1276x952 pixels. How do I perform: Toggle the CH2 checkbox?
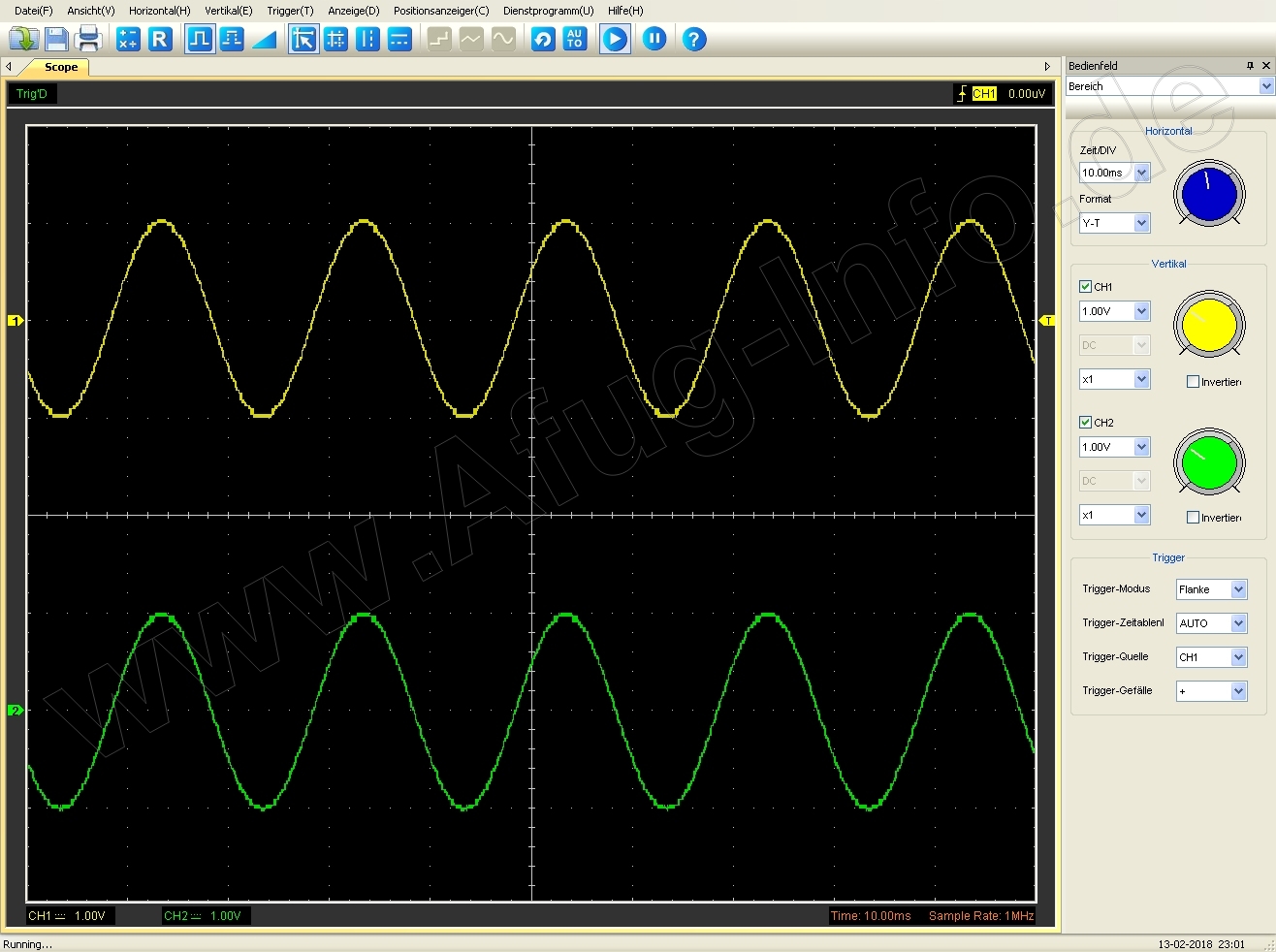pyautogui.click(x=1085, y=422)
